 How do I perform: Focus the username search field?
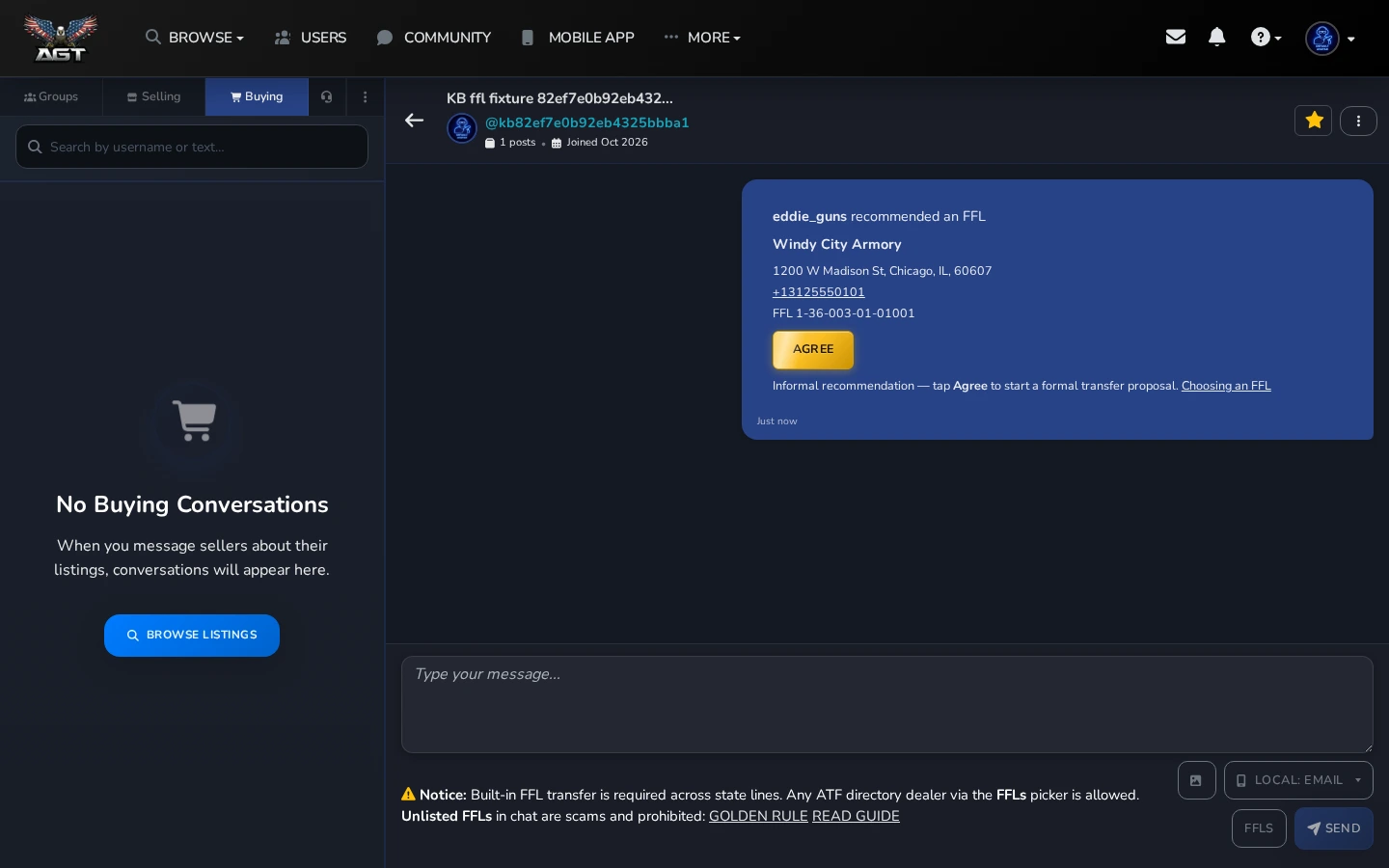[x=192, y=147]
